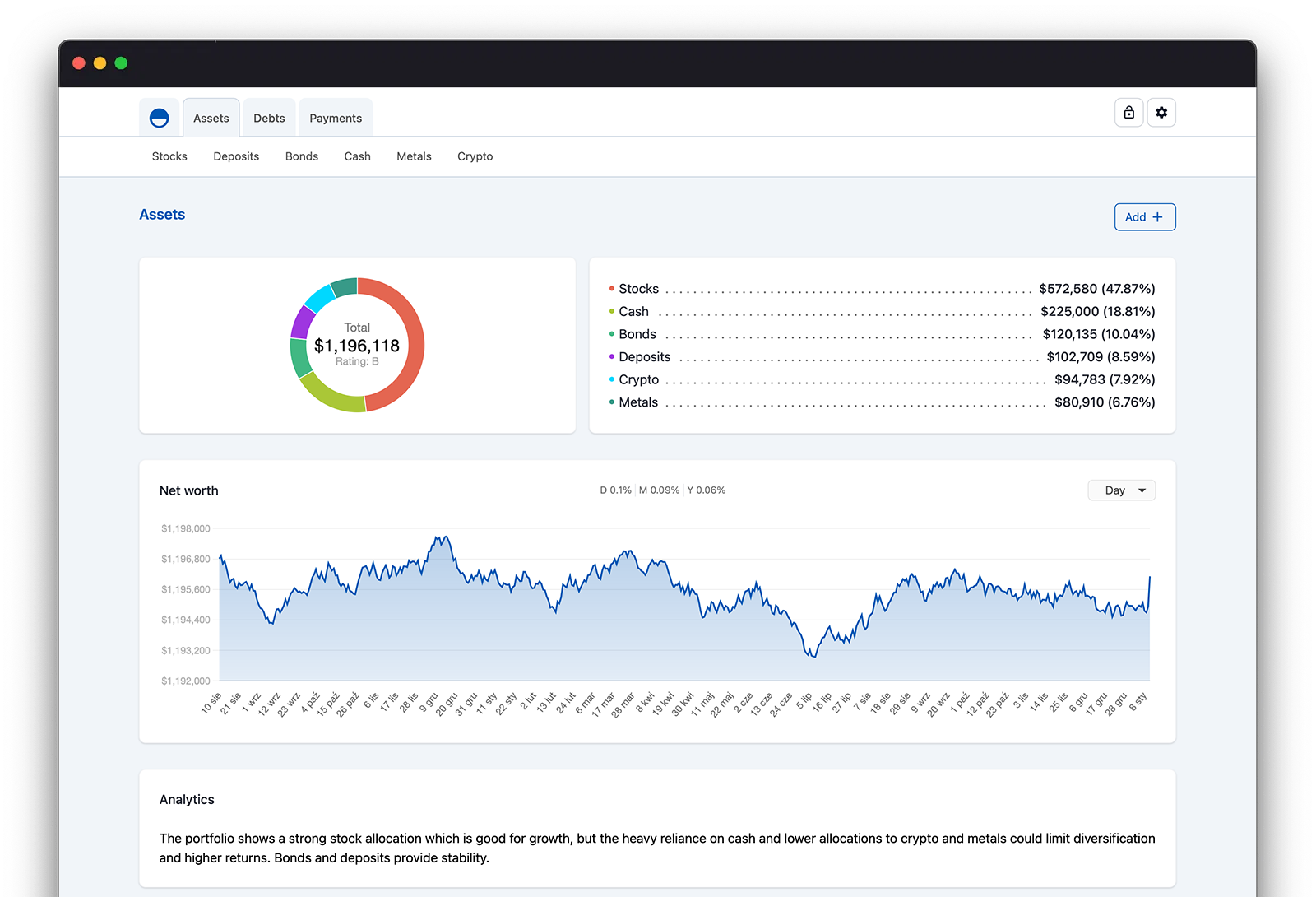1316x897 pixels.
Task: Click the blue half-circle app logo
Action: coord(160,119)
